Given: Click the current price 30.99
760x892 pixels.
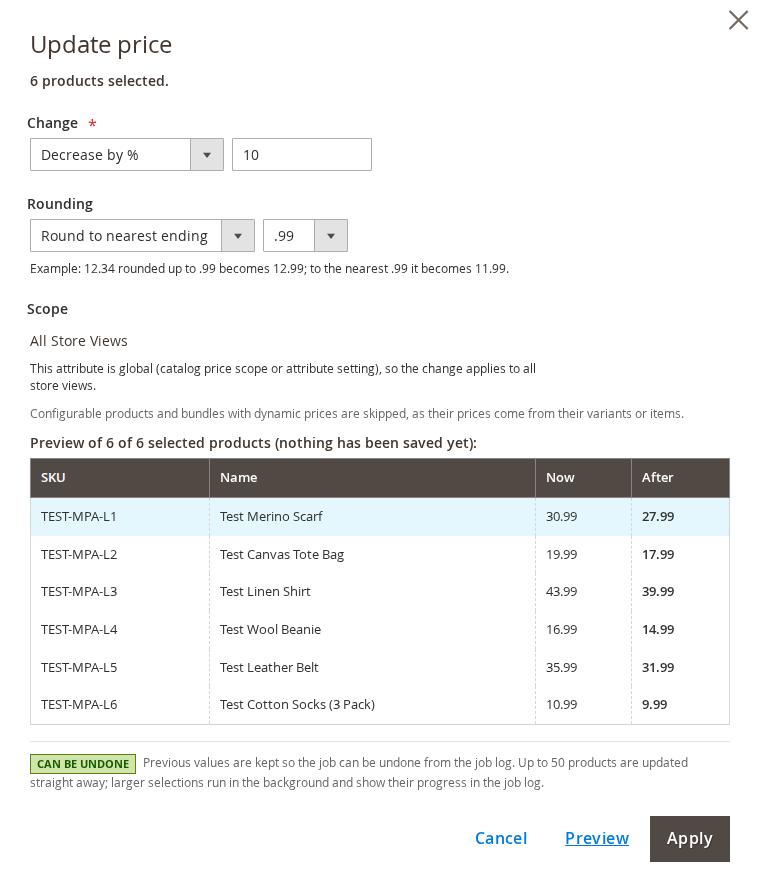Looking at the screenshot, I should click(561, 517).
